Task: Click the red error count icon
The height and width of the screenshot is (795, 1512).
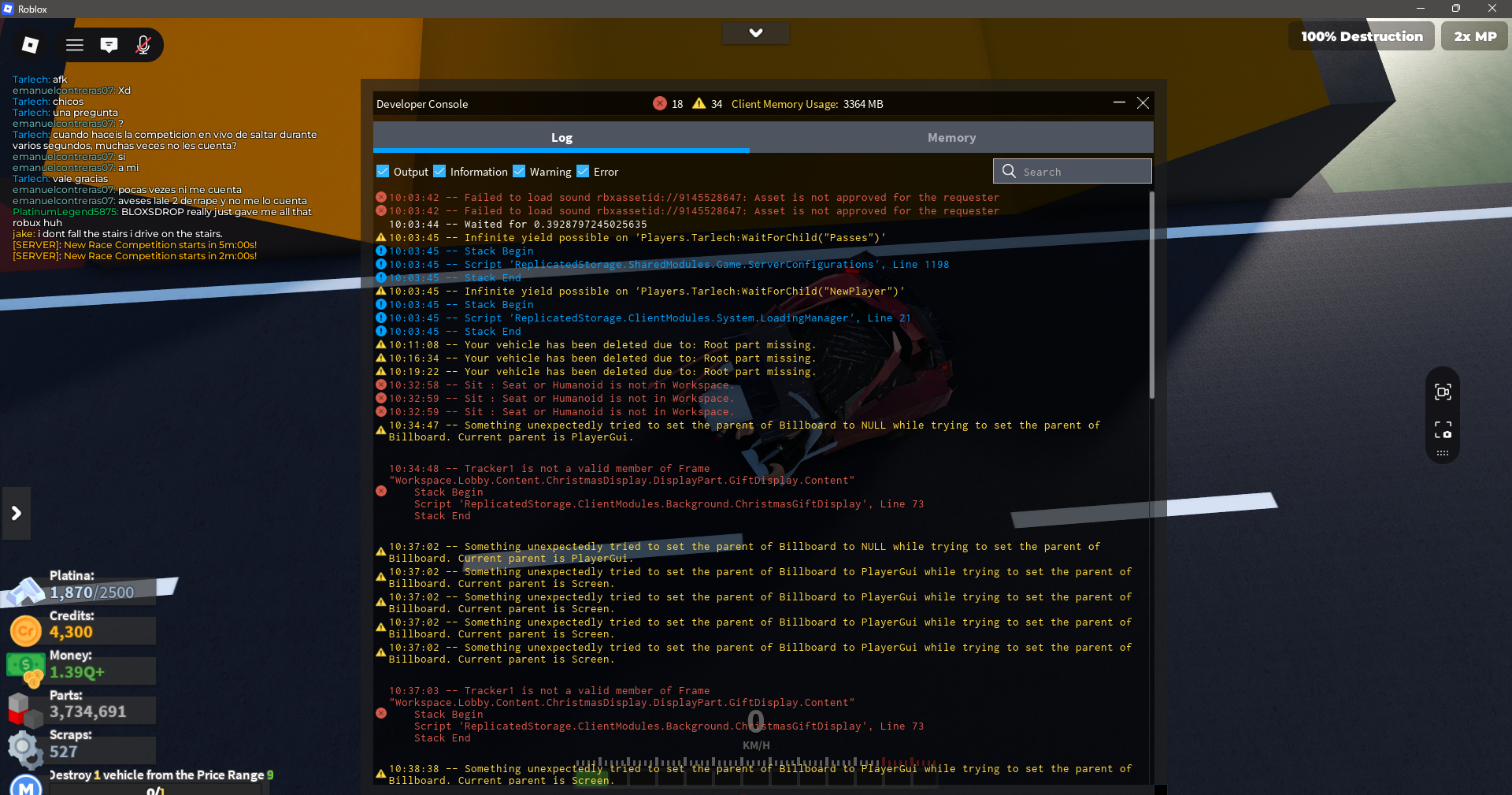Action: pos(660,103)
